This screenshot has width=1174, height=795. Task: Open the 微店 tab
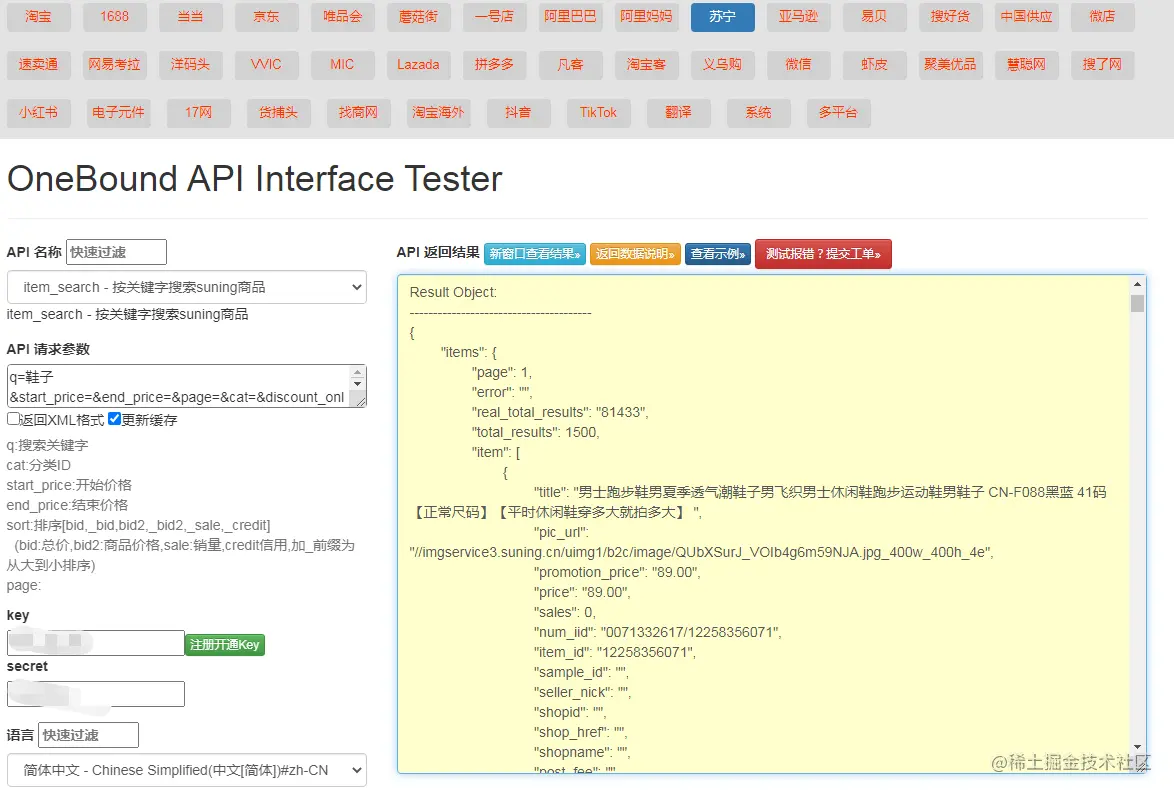tap(1102, 16)
